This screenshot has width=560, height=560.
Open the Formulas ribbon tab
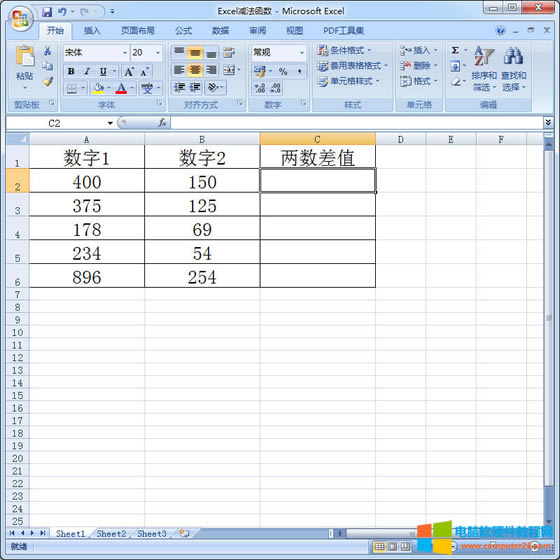(184, 31)
